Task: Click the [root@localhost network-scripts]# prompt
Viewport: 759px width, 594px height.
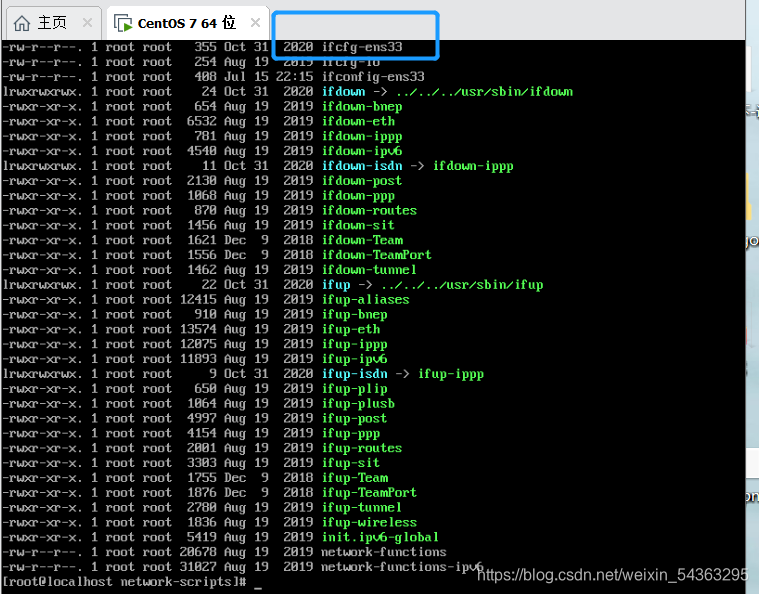Action: pyautogui.click(x=124, y=582)
